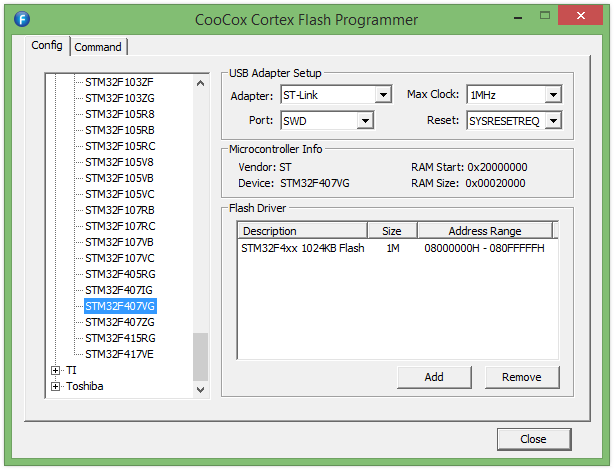
Task: Click the Vendor: ST info text
Action: 265,167
